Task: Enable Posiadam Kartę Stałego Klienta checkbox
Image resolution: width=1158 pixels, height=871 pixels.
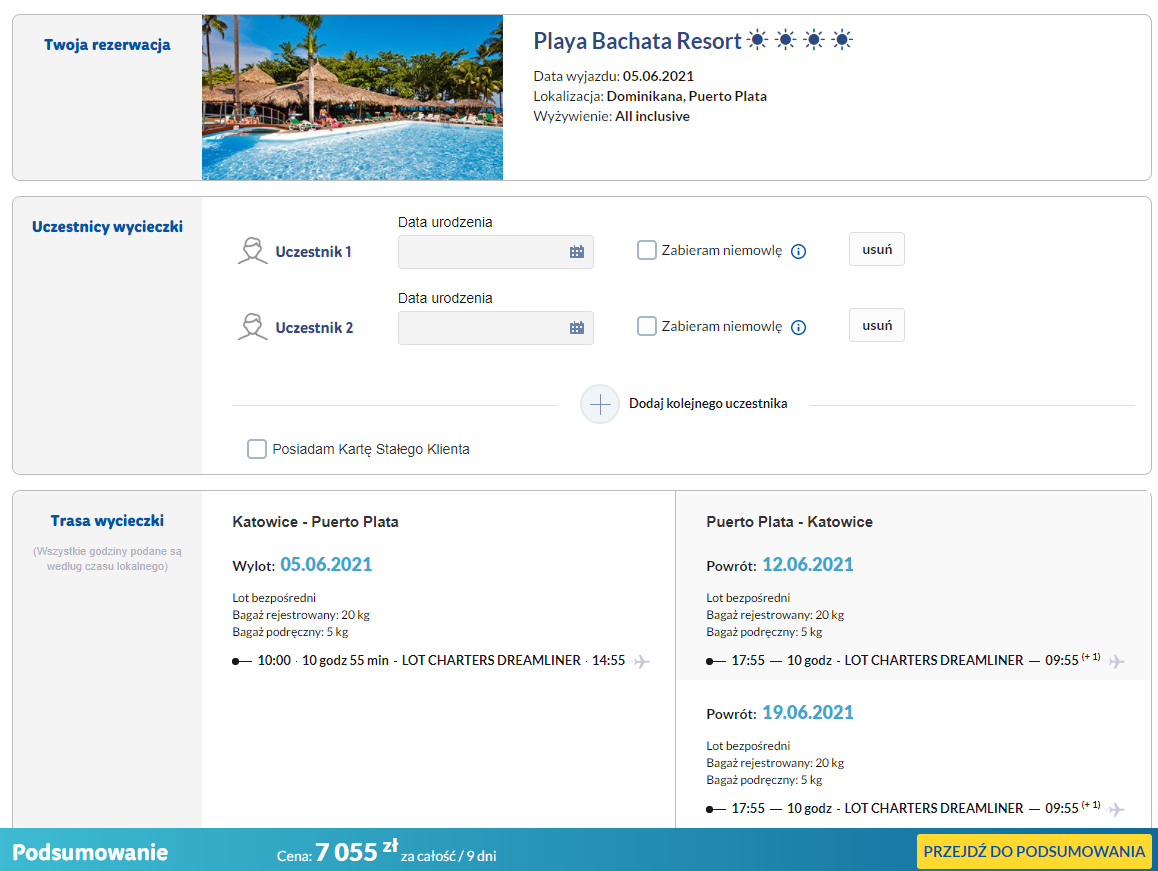Action: coord(257,449)
